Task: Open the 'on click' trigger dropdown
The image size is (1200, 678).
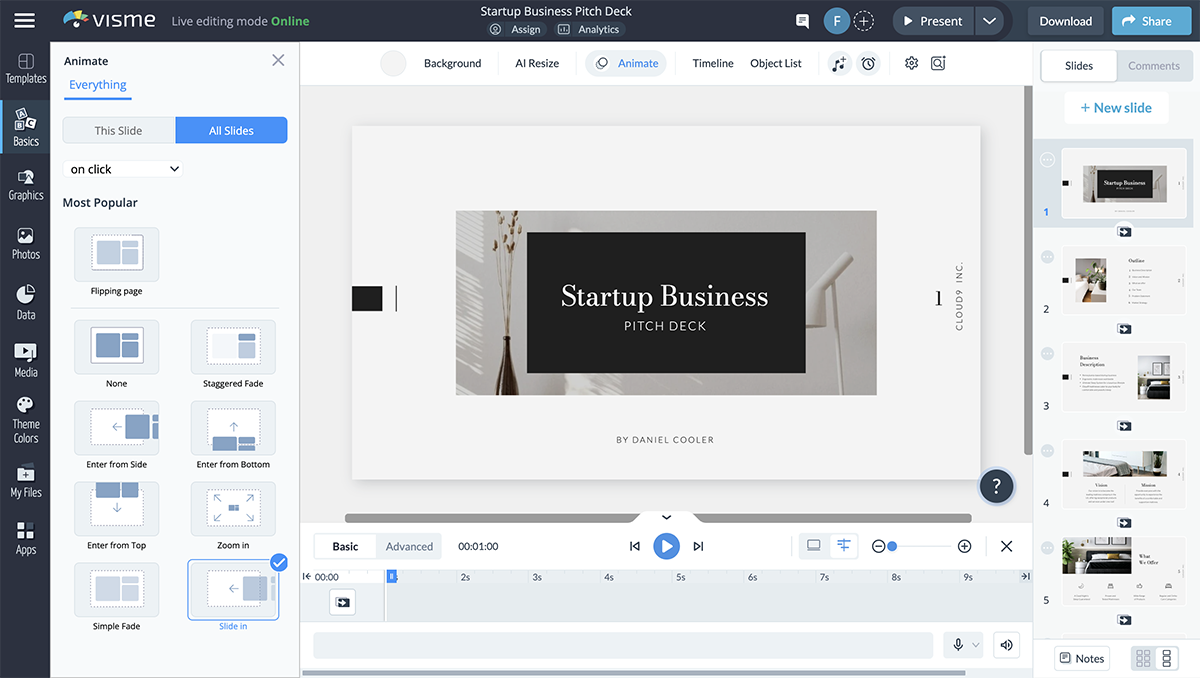Action: 122,168
